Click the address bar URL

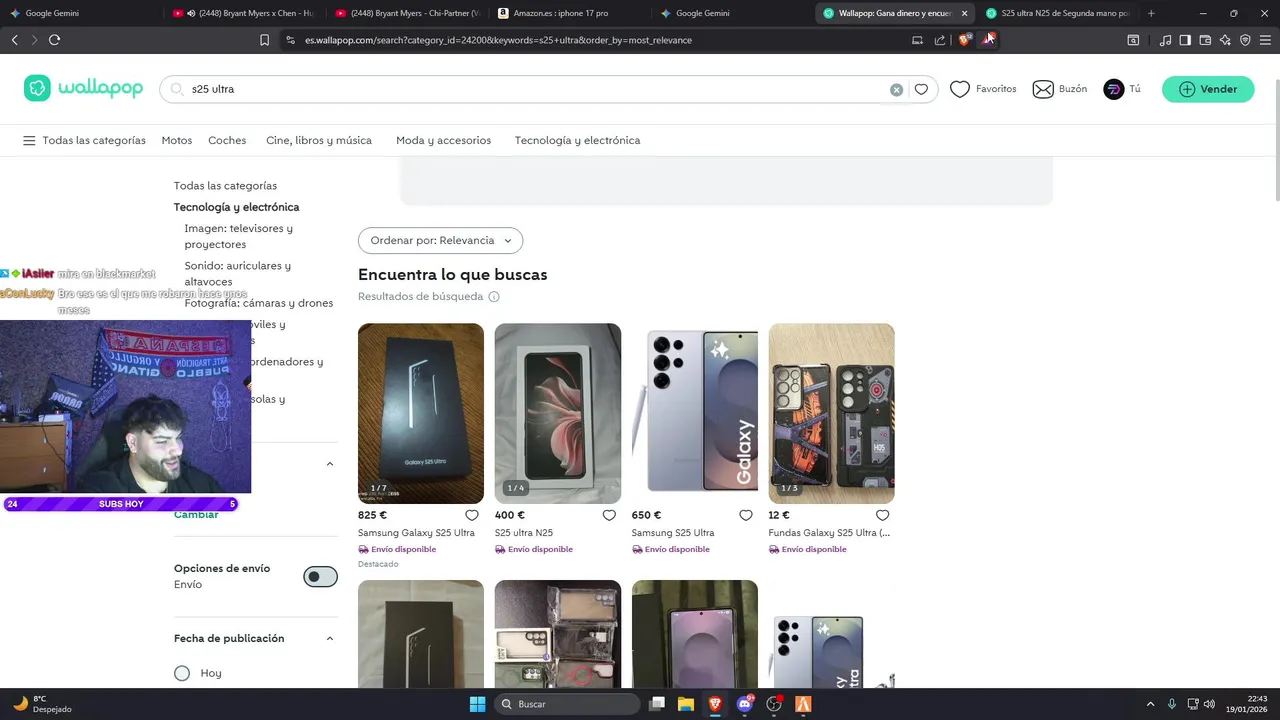pos(498,40)
